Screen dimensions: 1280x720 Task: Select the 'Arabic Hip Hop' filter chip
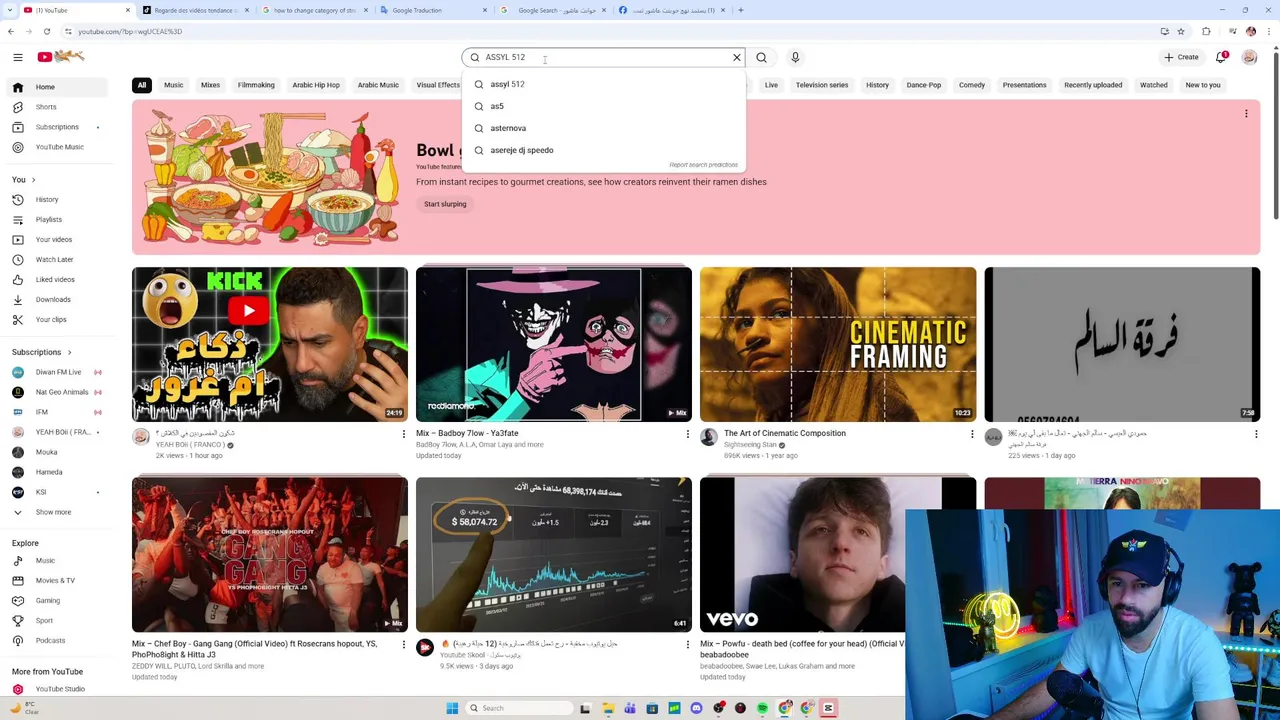coord(316,85)
